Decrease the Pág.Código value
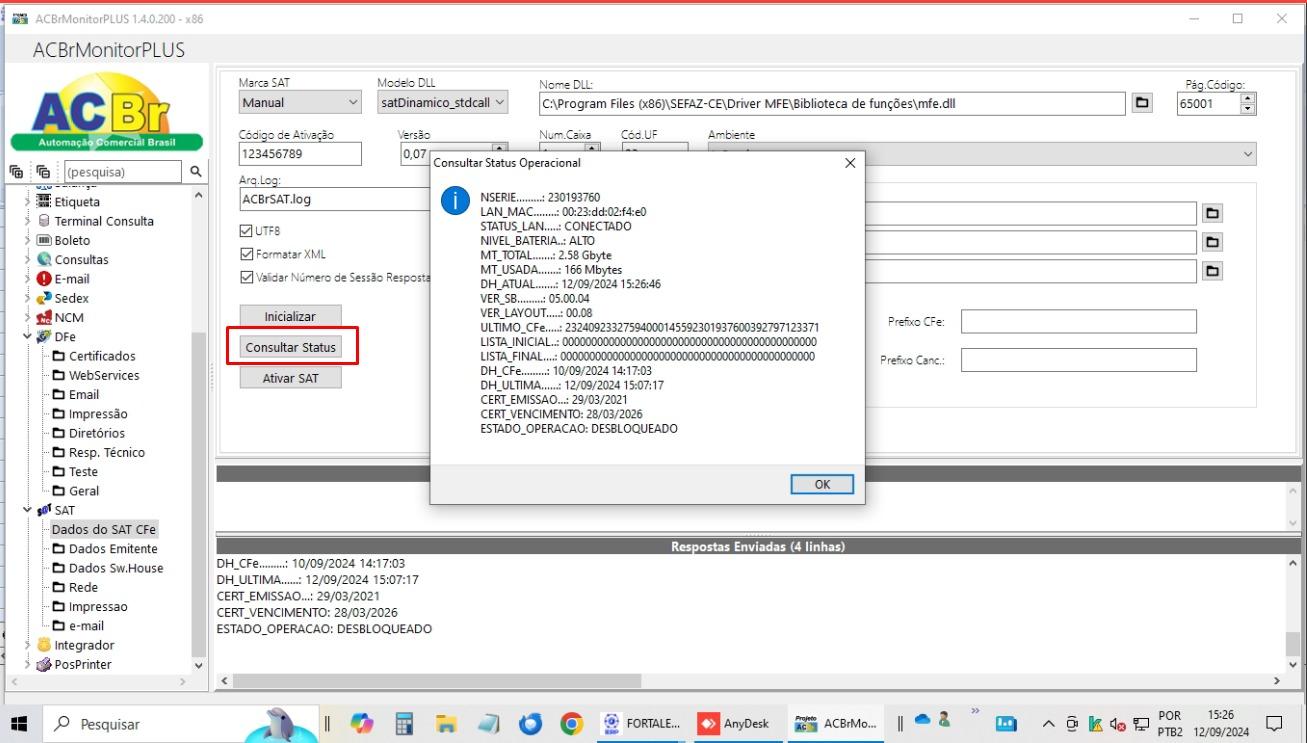 pos(1247,108)
